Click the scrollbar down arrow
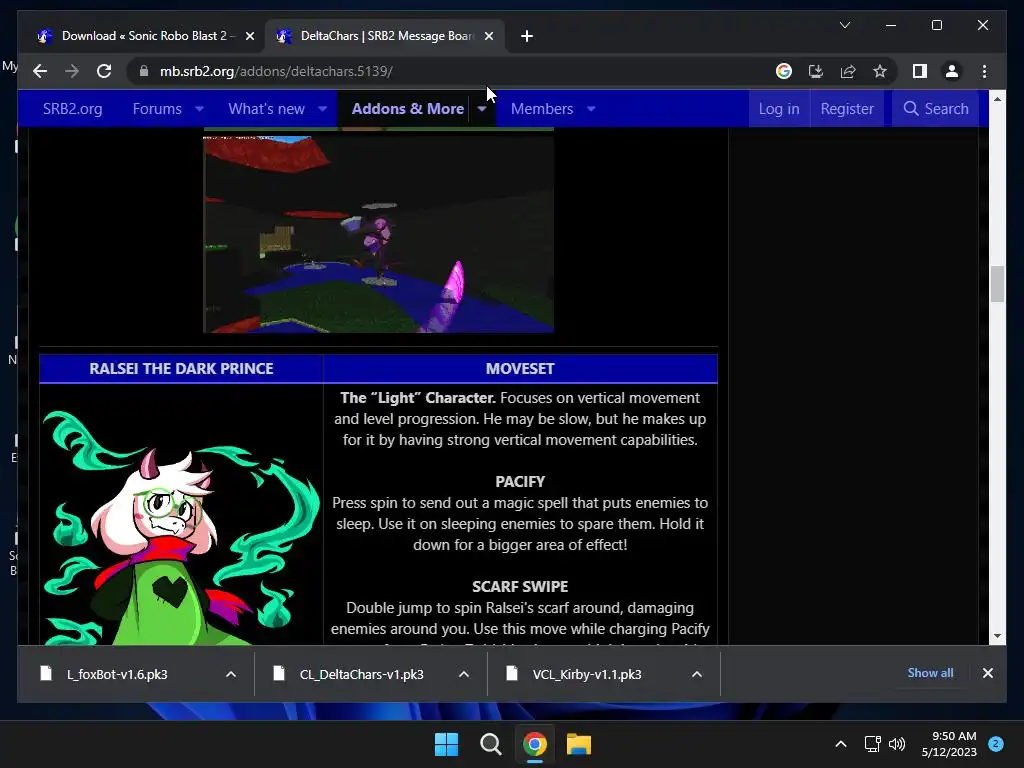The width and height of the screenshot is (1024, 768). tap(997, 635)
